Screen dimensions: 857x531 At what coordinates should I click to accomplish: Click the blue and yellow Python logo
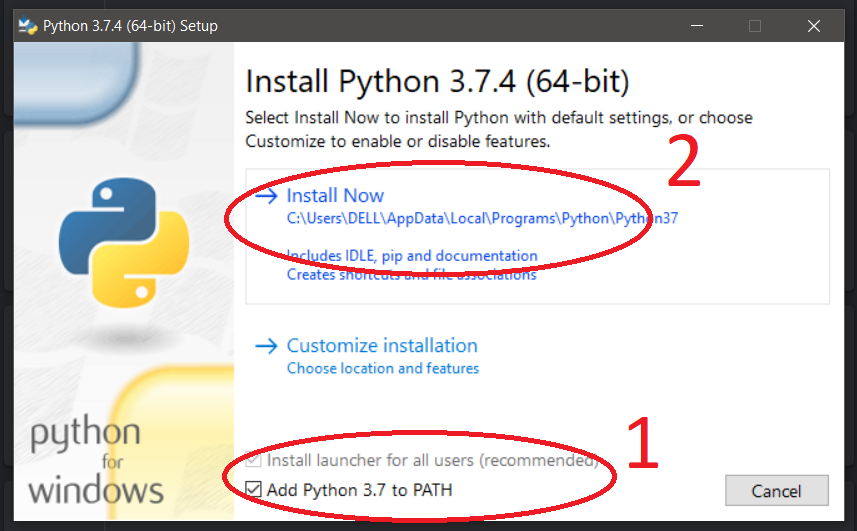click(124, 245)
